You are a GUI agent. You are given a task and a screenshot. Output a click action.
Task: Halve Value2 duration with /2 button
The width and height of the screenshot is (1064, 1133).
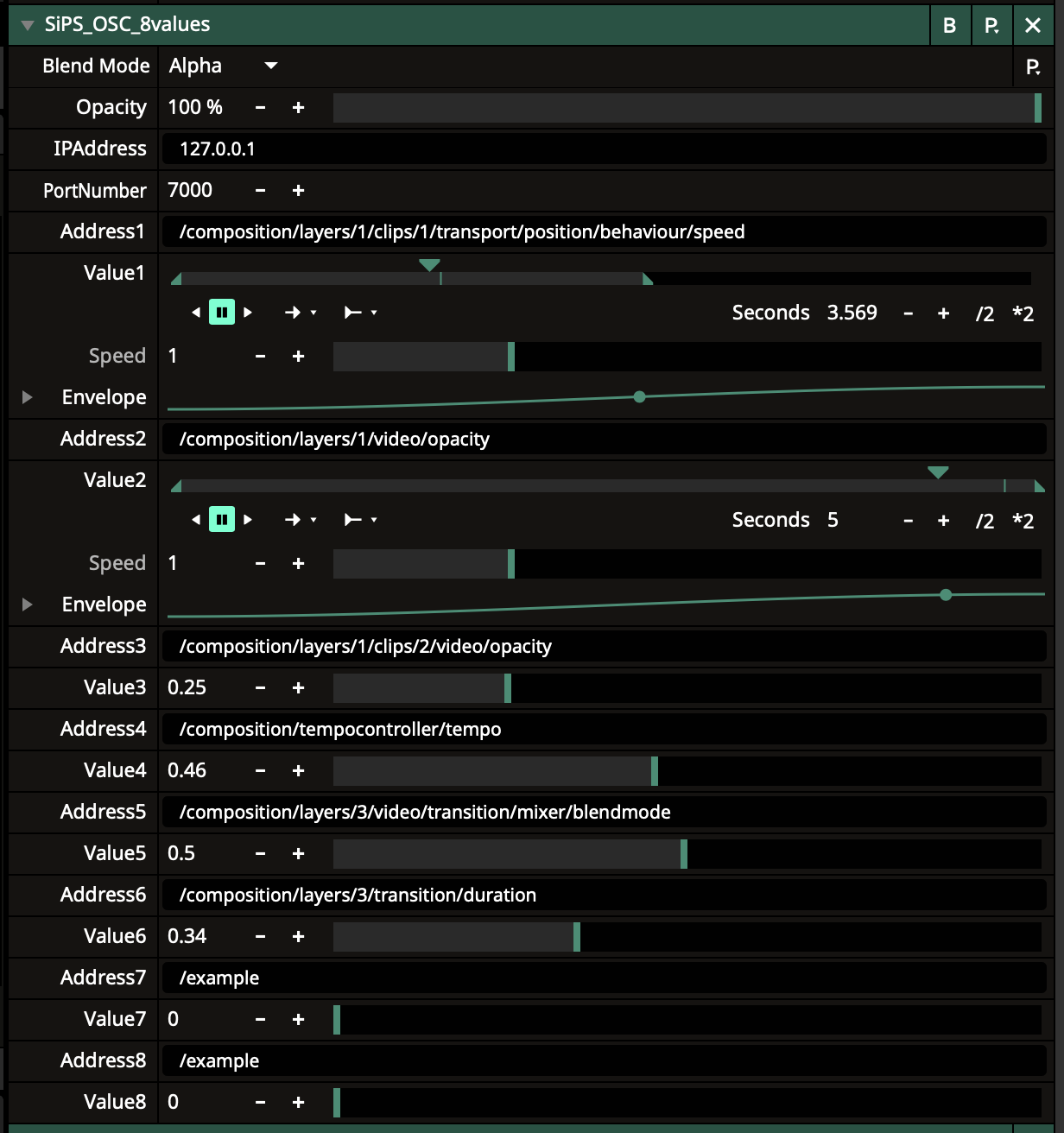984,521
